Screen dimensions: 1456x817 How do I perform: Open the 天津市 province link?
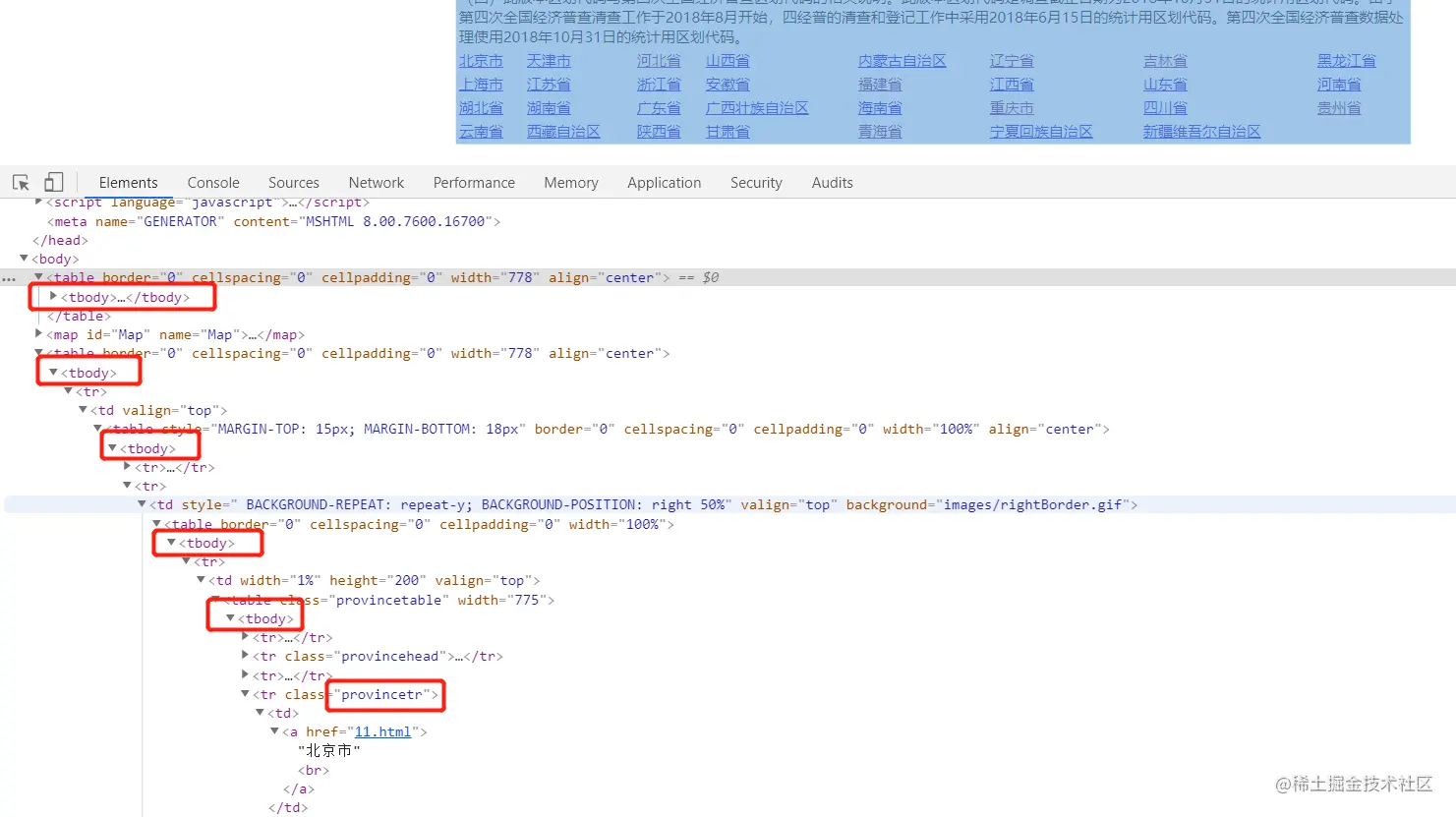point(549,61)
